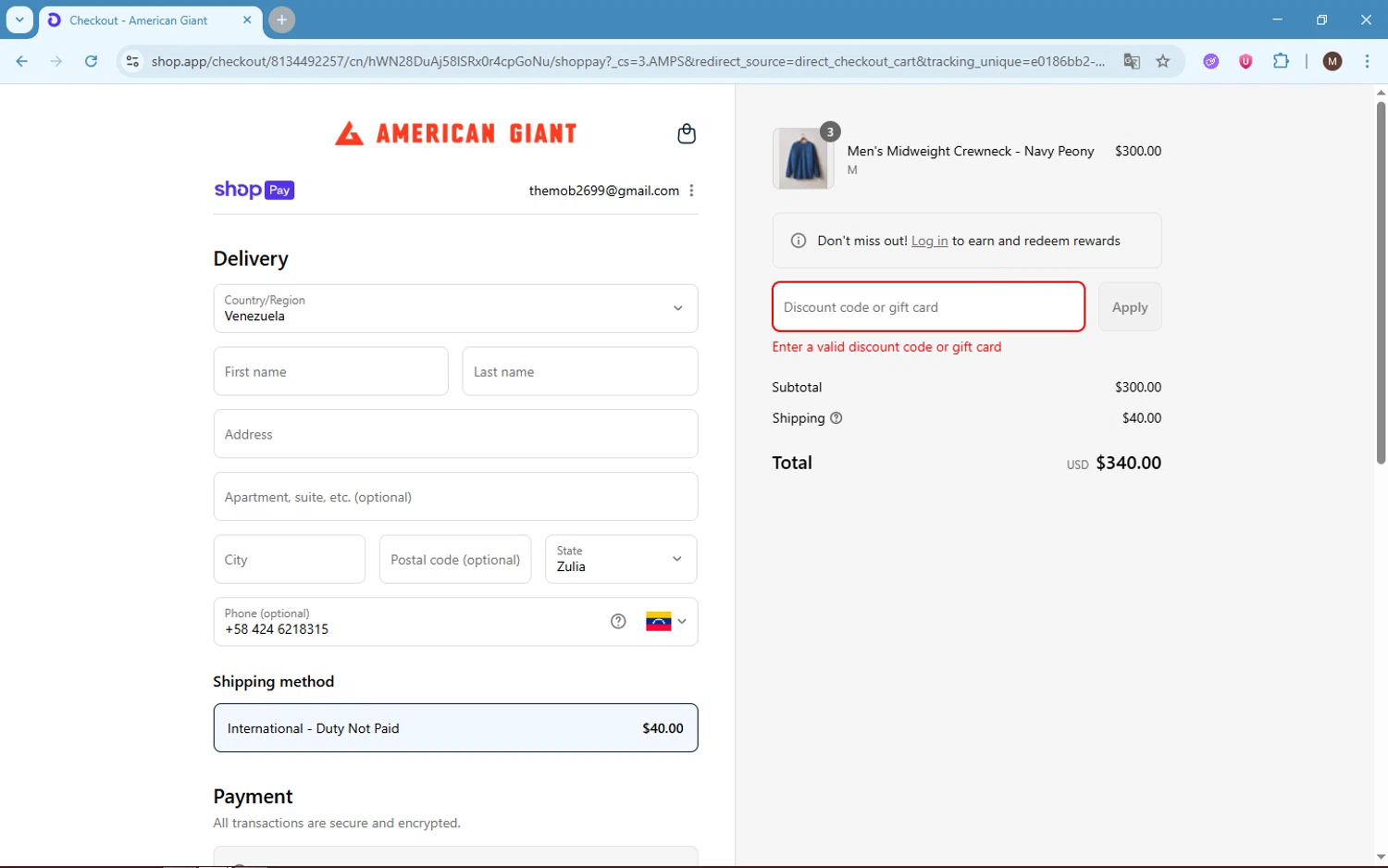The image size is (1388, 868).
Task: Click the Men's Midweight Crewneck product name
Action: point(971,151)
